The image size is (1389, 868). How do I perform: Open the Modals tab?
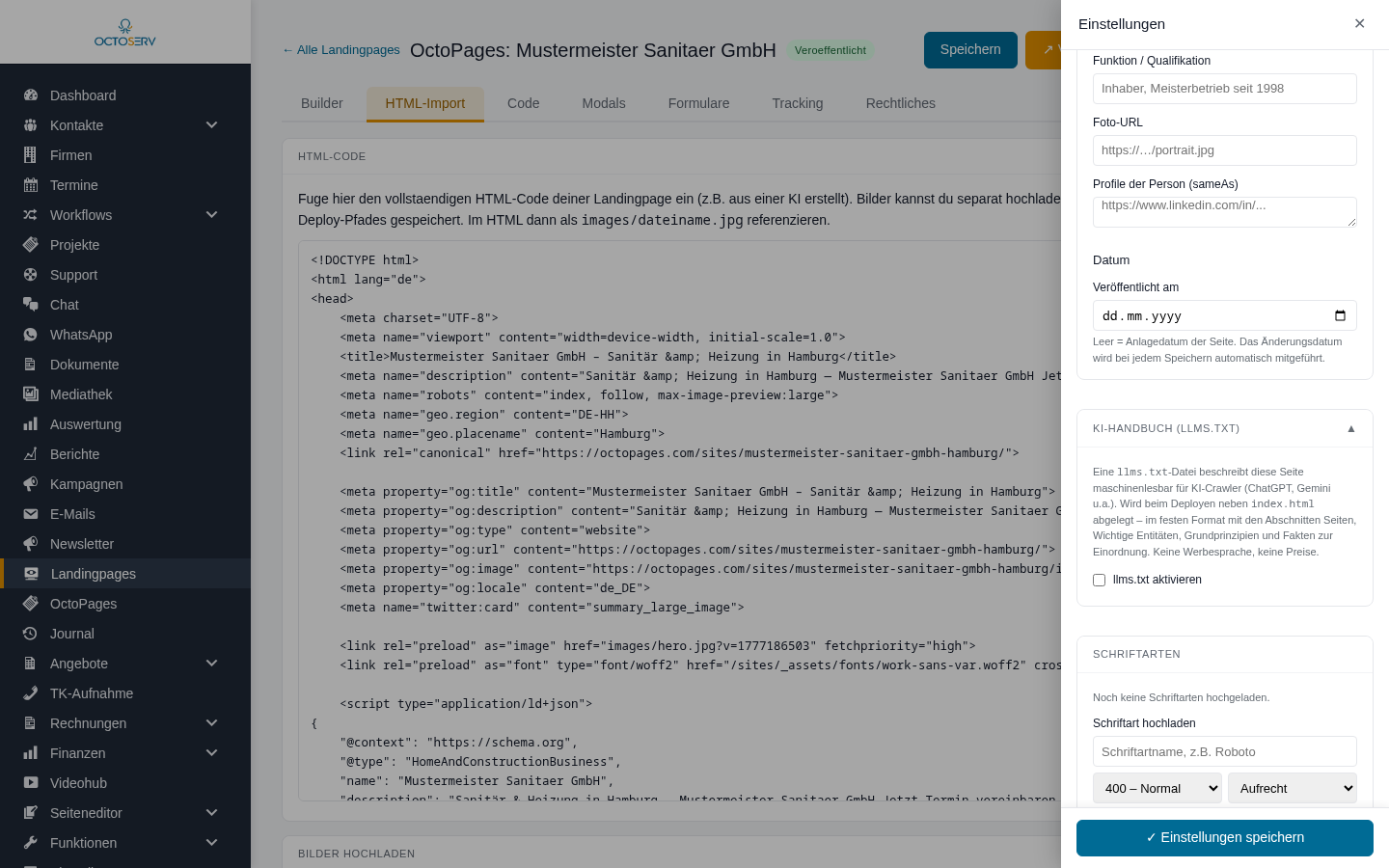pos(604,103)
